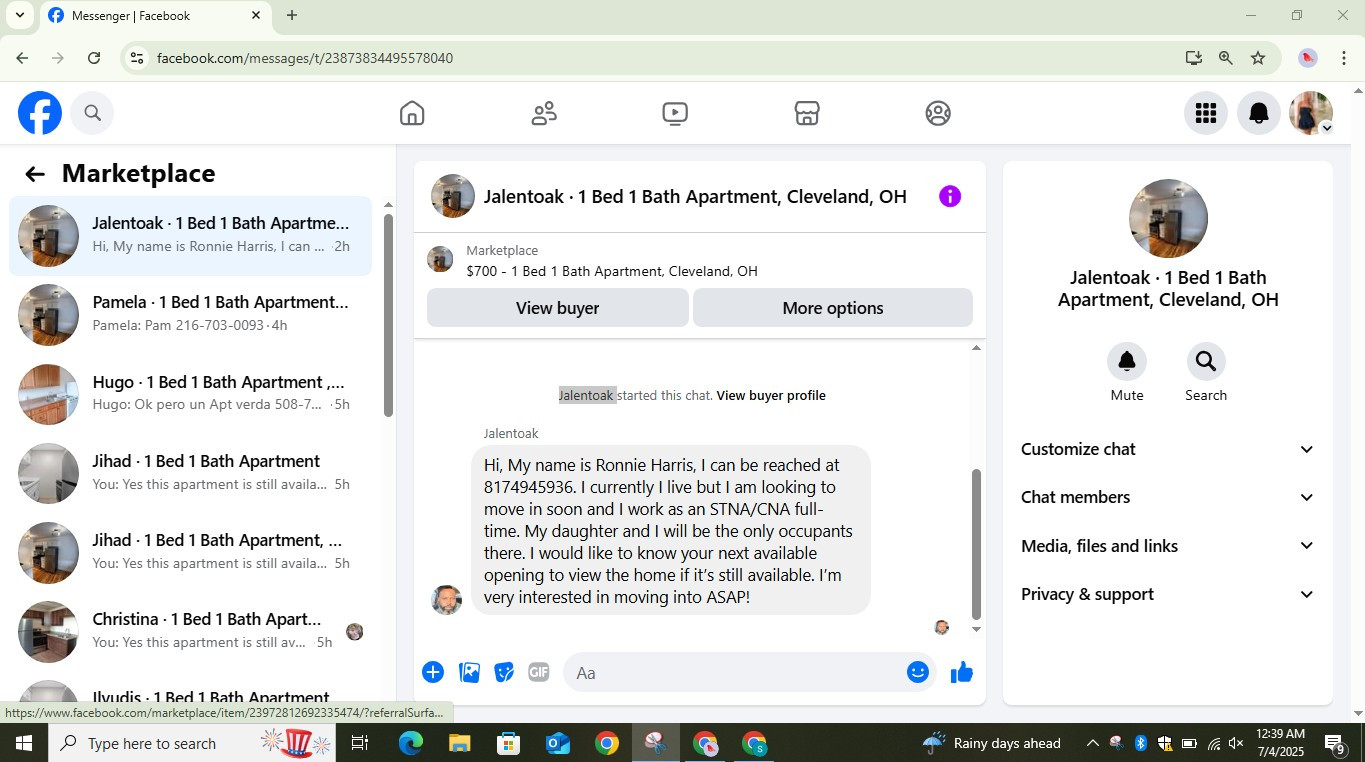Reload the page with refresh icon
1365x762 pixels.
pyautogui.click(x=94, y=58)
